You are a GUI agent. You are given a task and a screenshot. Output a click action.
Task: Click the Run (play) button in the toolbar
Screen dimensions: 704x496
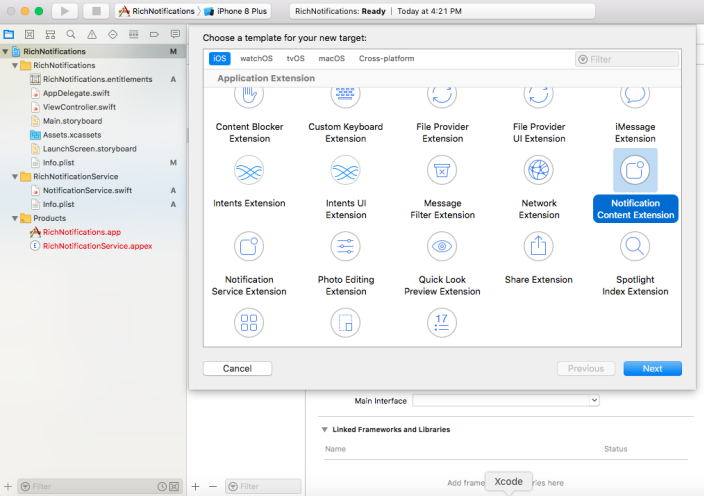[x=65, y=11]
